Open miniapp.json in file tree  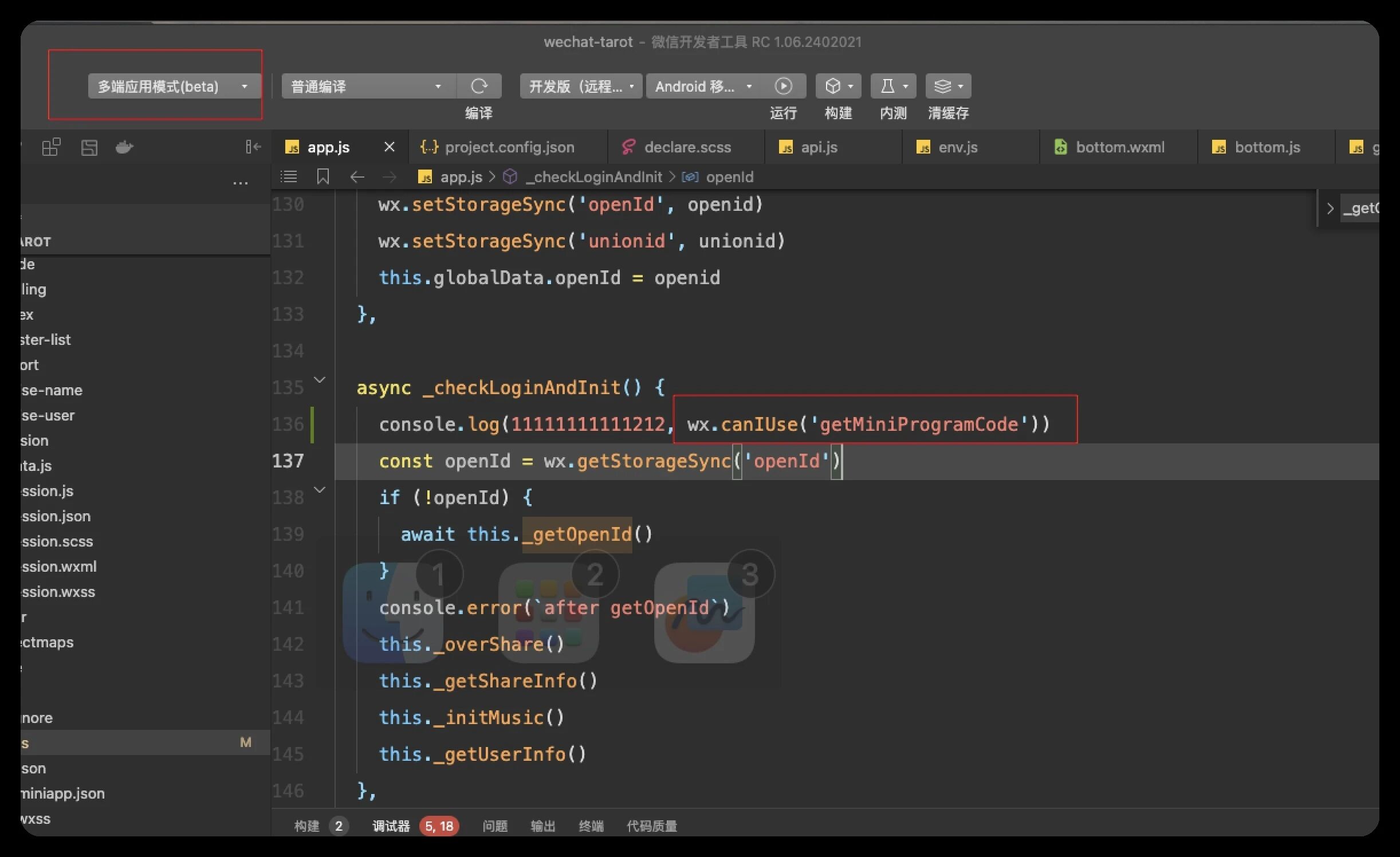(63, 793)
